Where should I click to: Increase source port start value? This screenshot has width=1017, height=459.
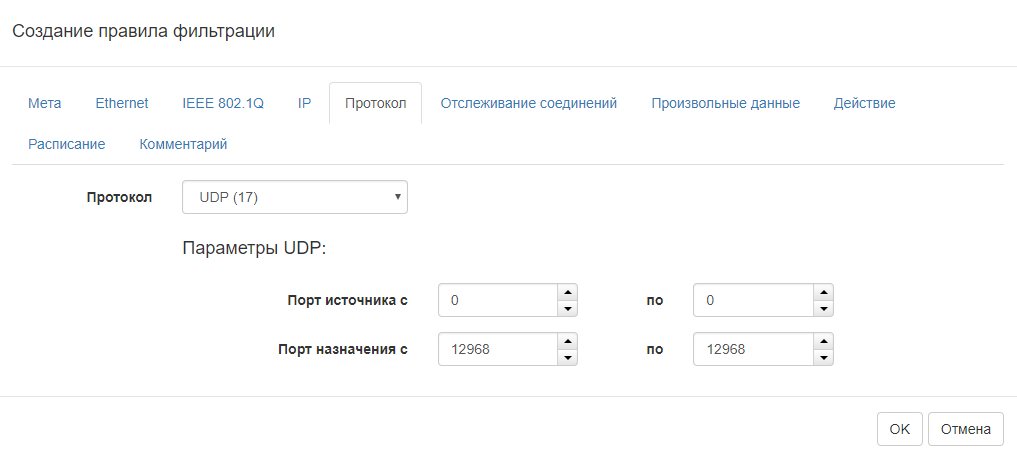pos(567,291)
